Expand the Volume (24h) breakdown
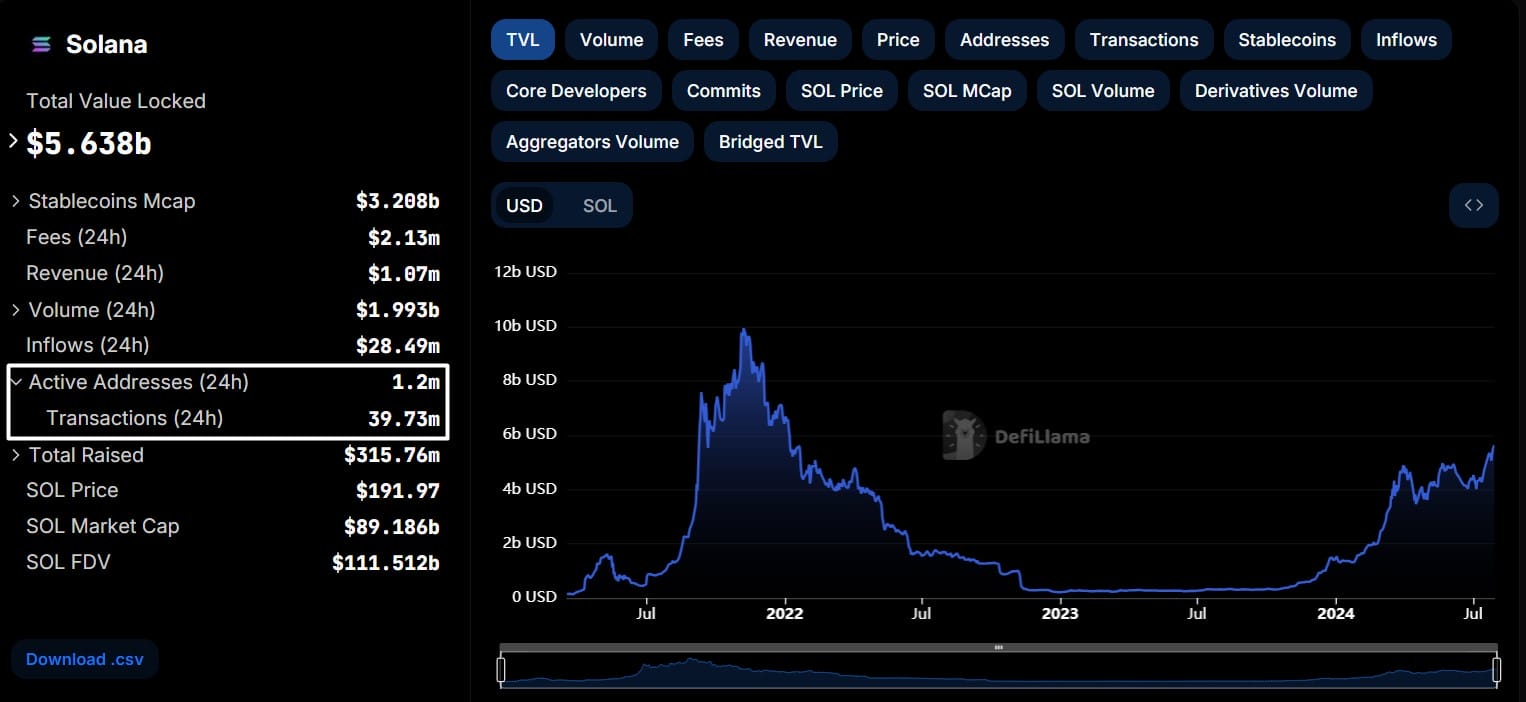The width and height of the screenshot is (1526, 702). (x=16, y=310)
